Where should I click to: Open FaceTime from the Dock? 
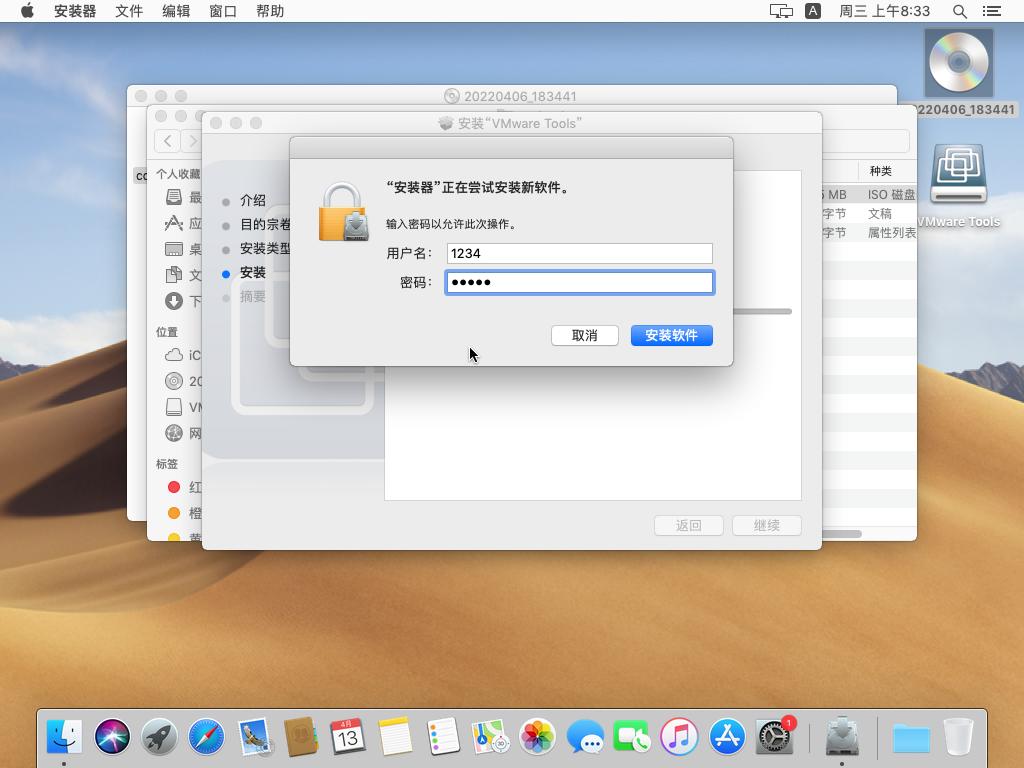tap(632, 737)
